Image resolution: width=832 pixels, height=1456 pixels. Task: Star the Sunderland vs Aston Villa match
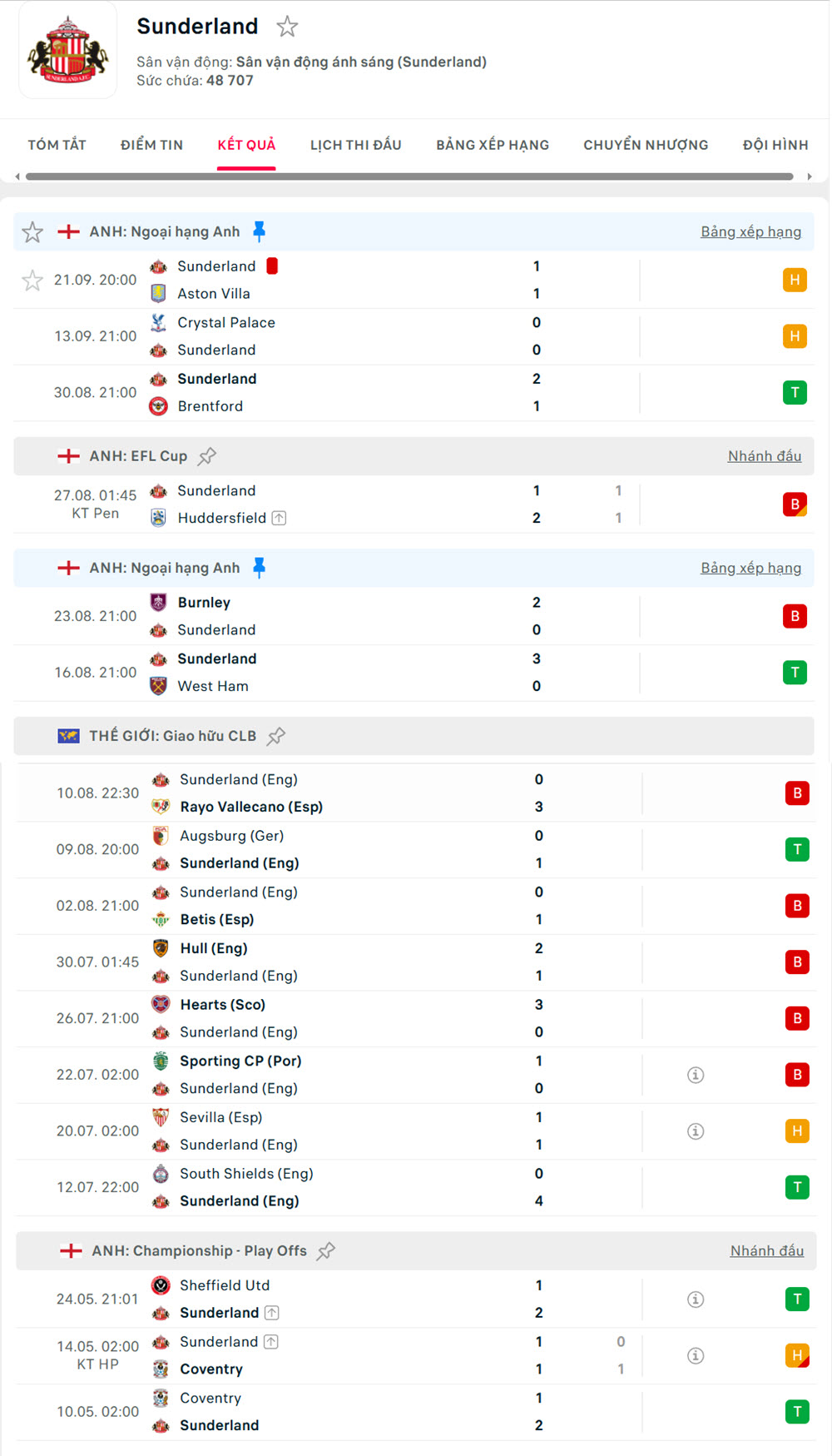[32, 281]
